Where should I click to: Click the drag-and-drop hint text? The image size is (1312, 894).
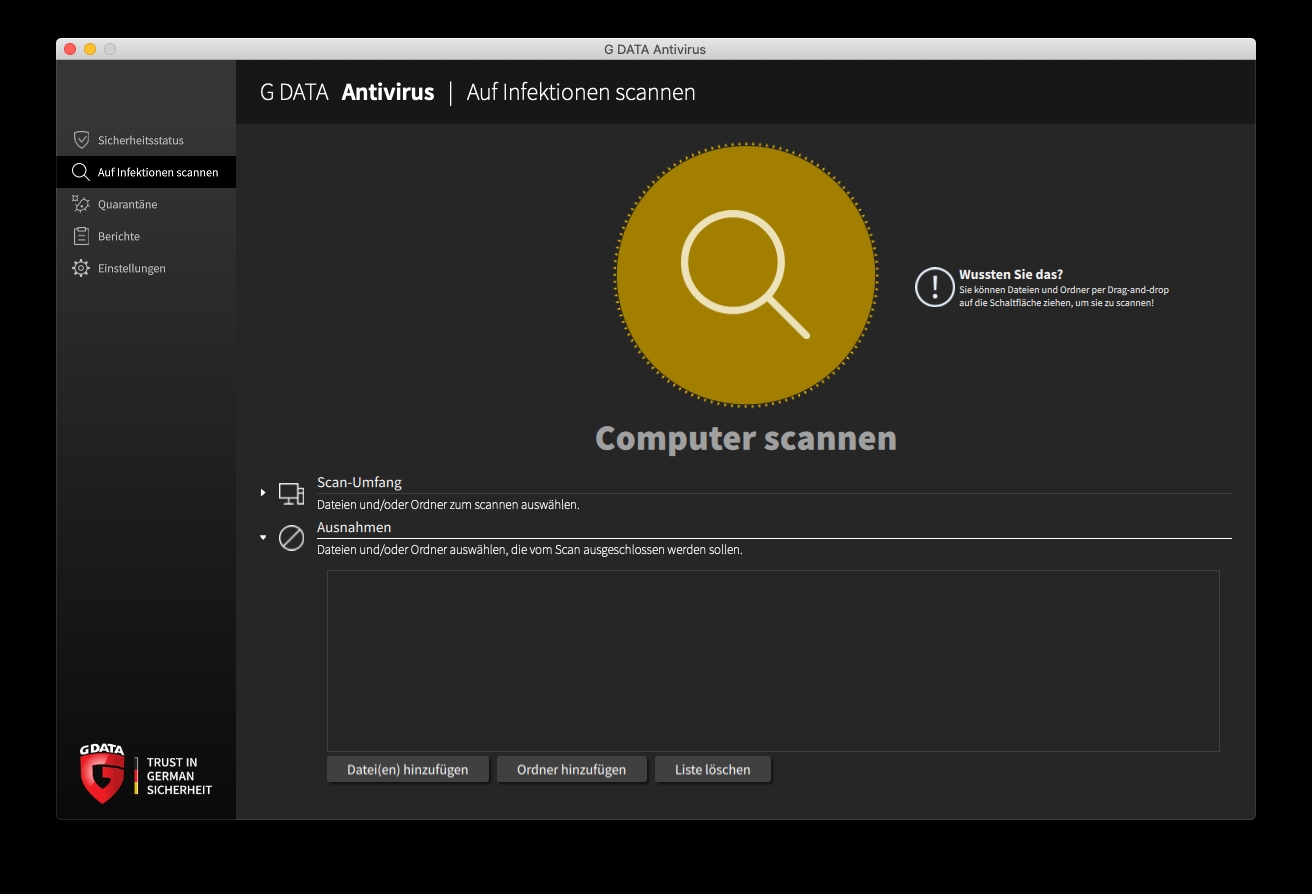click(1064, 296)
